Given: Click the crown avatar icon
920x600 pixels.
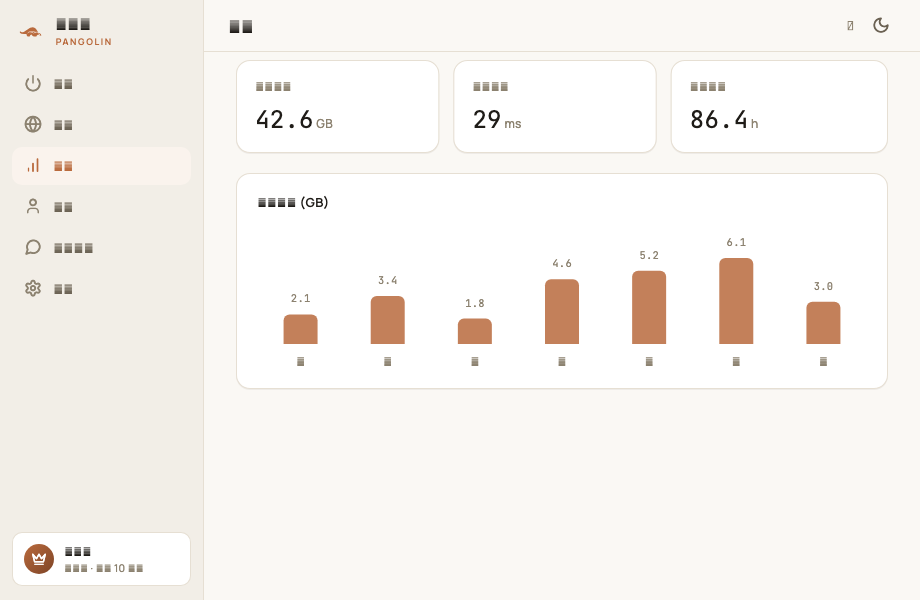Looking at the screenshot, I should click(39, 559).
